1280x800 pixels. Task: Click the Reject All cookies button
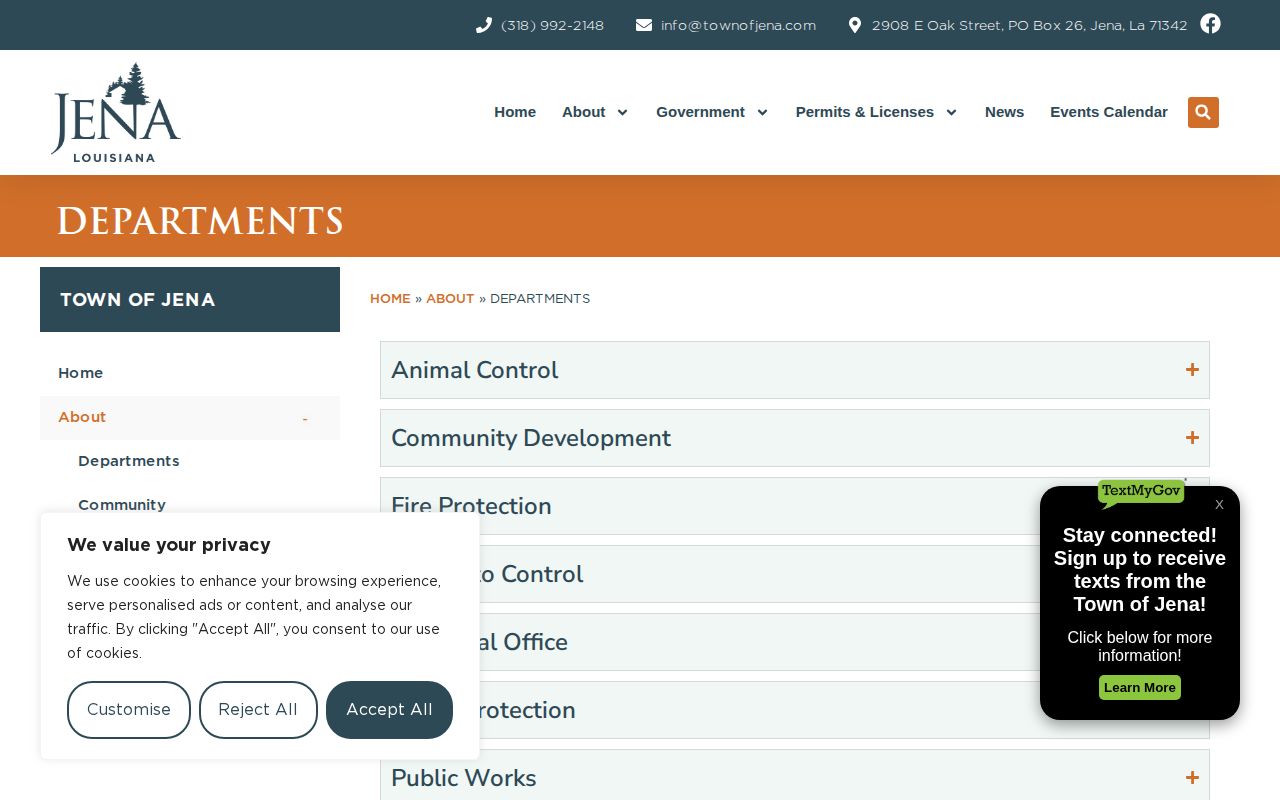(258, 710)
